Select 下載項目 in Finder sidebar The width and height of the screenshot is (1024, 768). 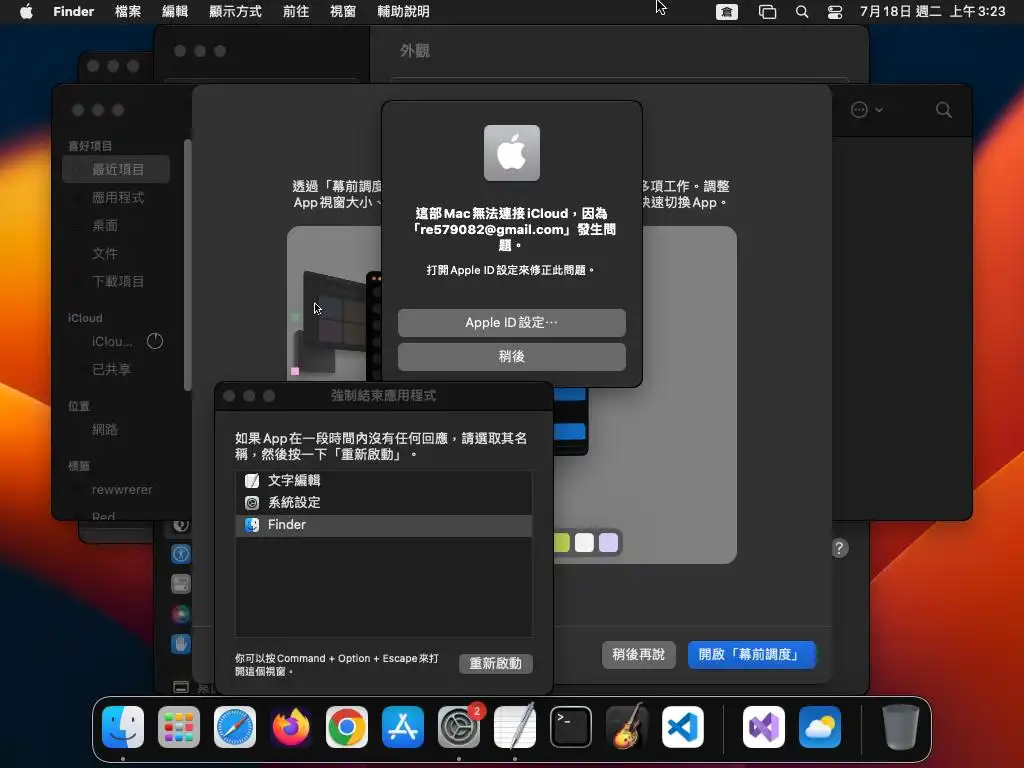[116, 281]
